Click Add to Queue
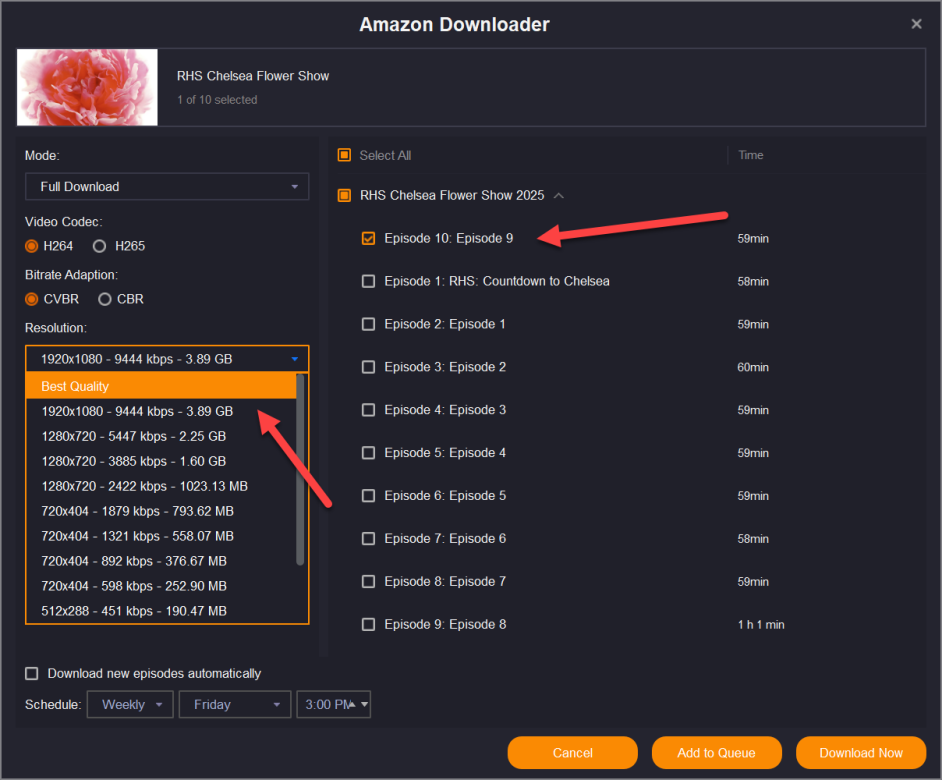942x780 pixels. 717,752
